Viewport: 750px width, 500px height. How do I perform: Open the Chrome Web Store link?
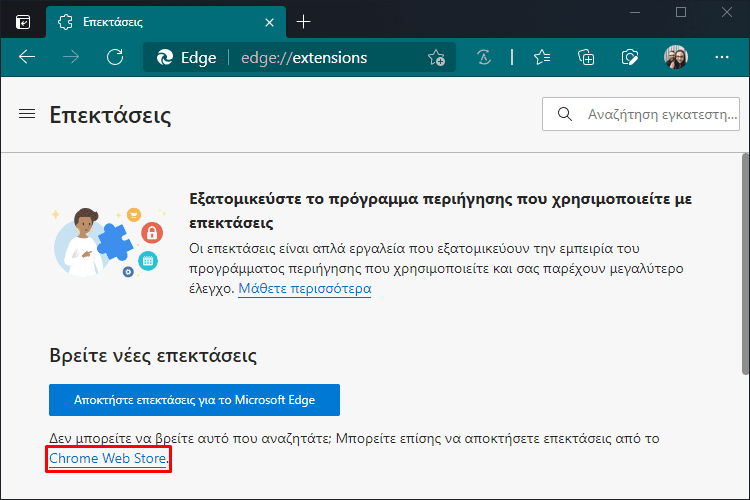(108, 458)
